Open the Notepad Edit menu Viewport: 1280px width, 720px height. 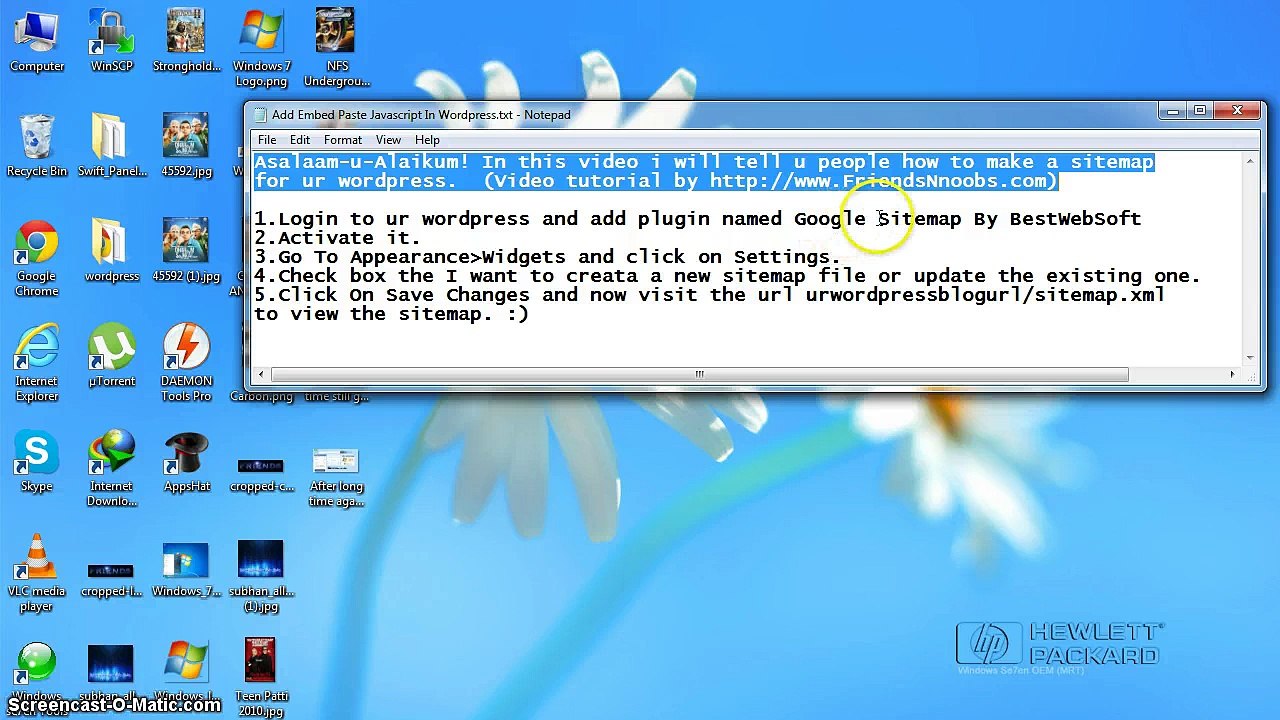click(300, 140)
